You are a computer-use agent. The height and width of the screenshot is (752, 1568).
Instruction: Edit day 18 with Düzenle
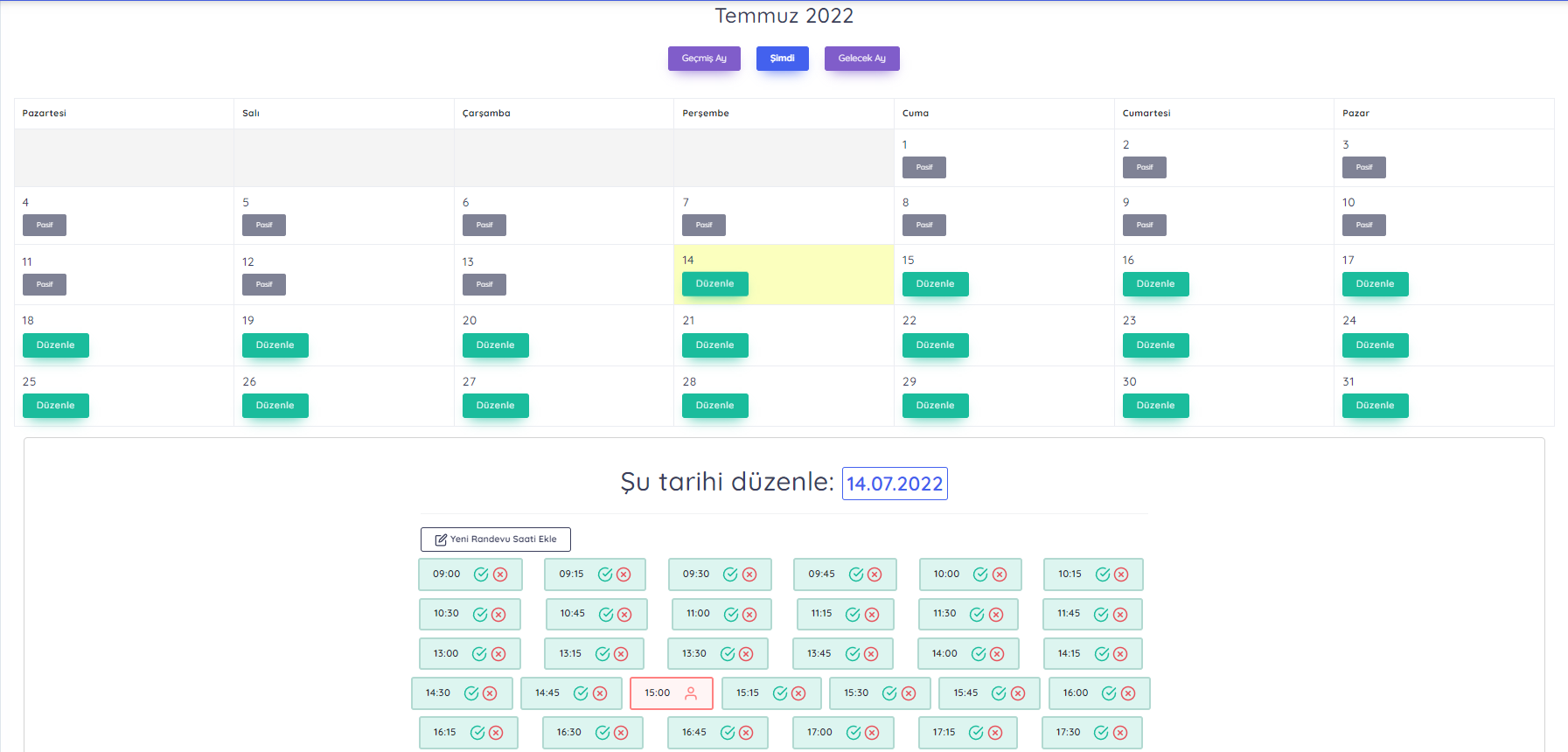click(56, 345)
